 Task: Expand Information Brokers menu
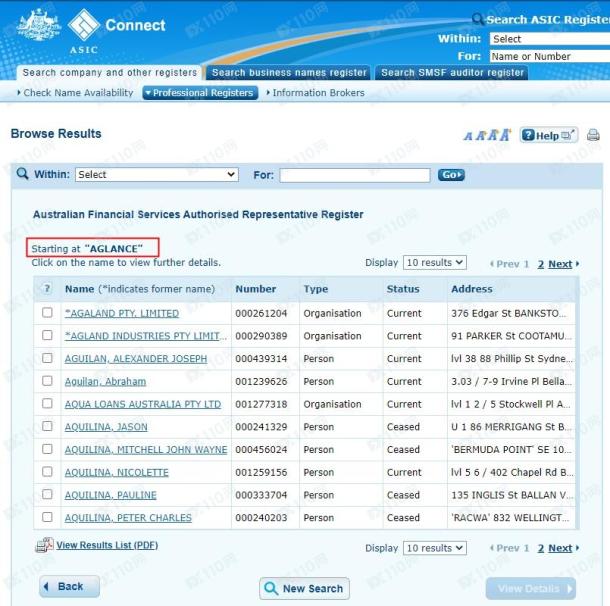coord(316,93)
